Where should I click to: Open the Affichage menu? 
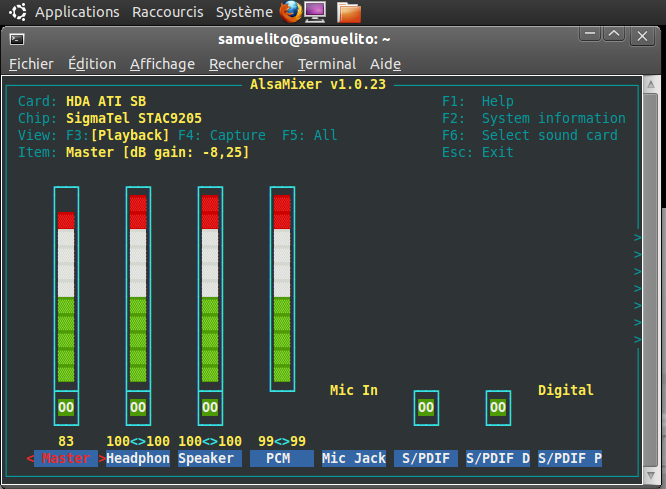click(x=162, y=64)
